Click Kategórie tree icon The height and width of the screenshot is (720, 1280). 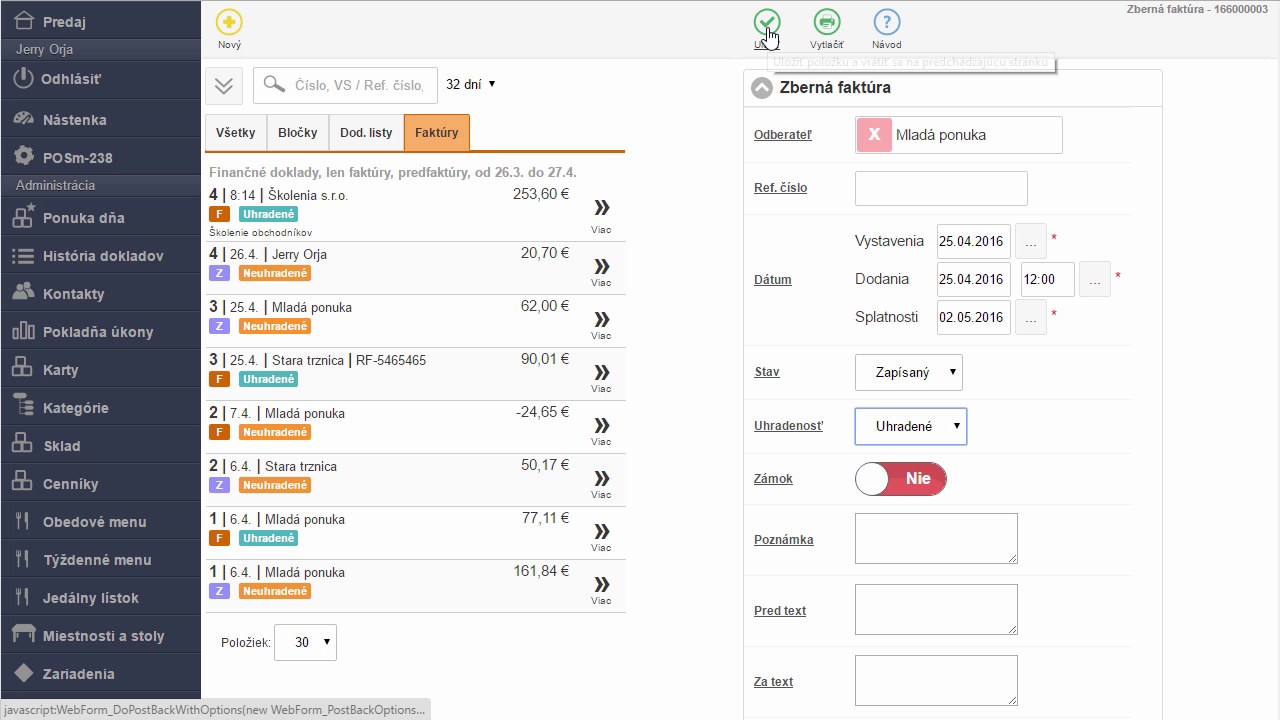coord(23,407)
